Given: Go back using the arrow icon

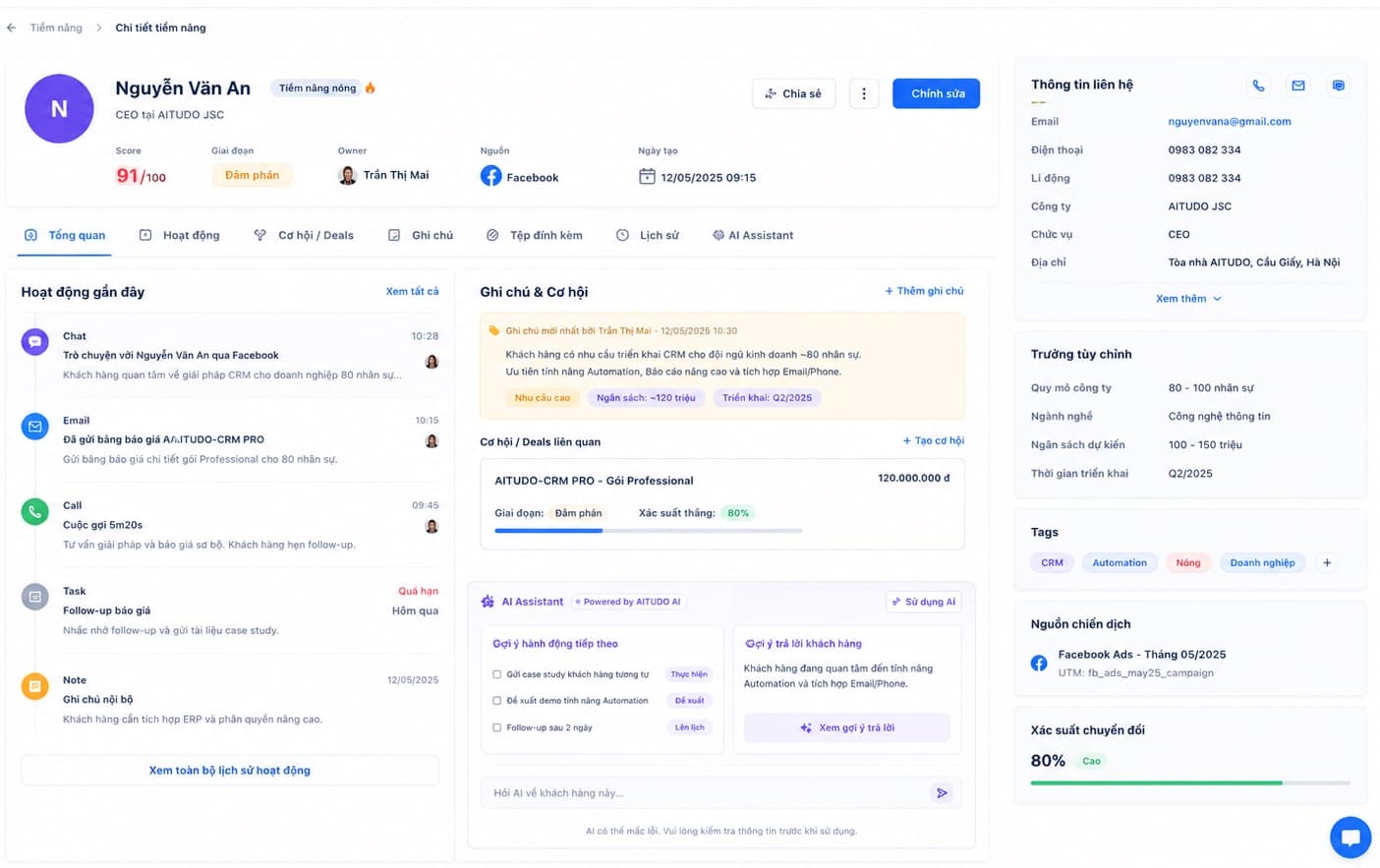Looking at the screenshot, I should point(11,28).
